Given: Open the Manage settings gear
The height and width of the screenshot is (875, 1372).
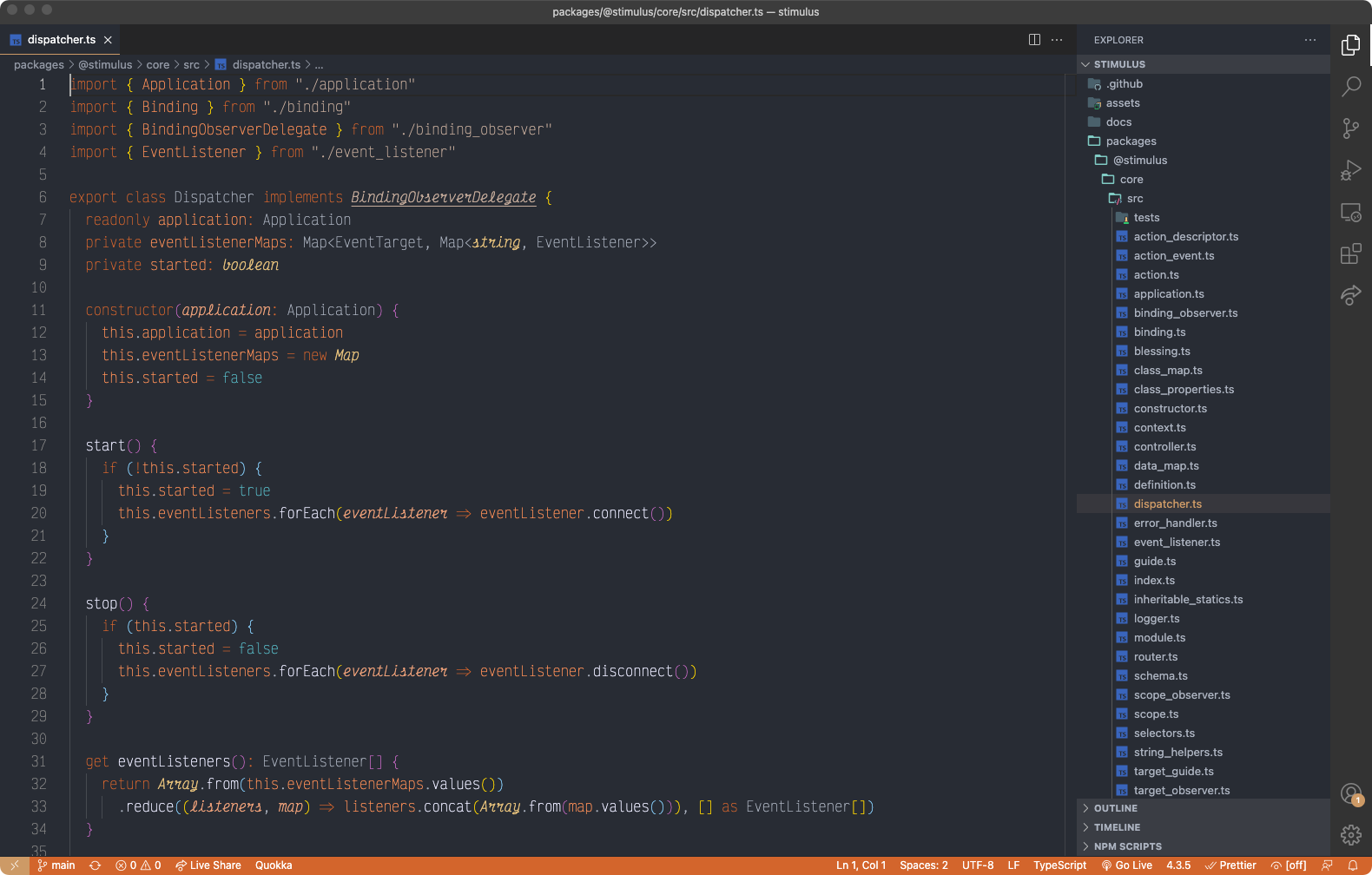Looking at the screenshot, I should (x=1351, y=835).
